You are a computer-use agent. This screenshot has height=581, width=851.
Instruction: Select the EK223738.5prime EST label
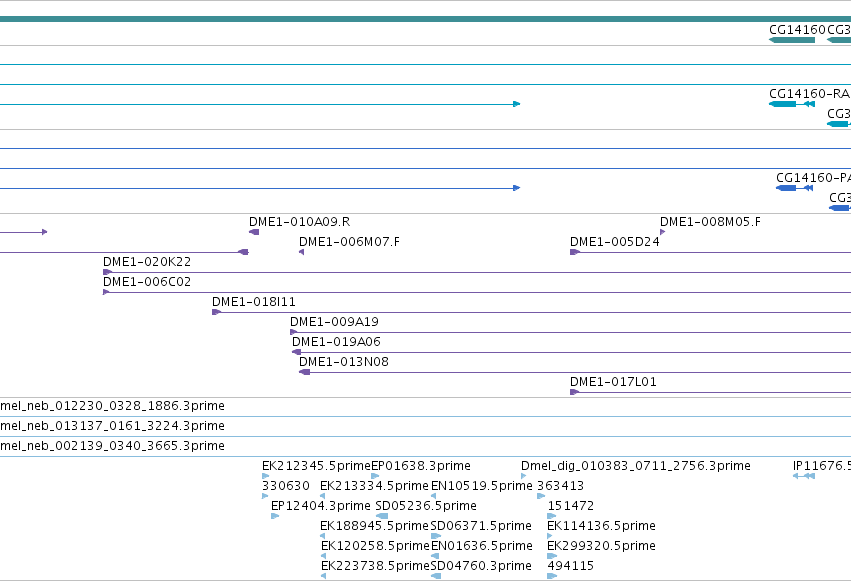tap(375, 567)
